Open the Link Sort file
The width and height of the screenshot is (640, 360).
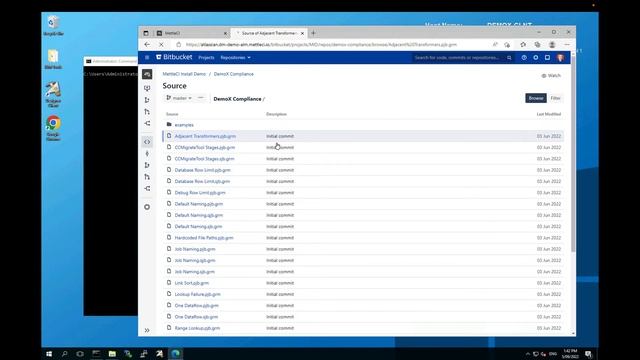pyautogui.click(x=192, y=283)
